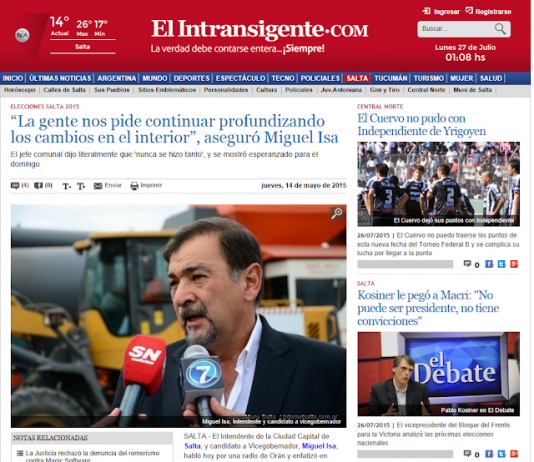Open Calles de Salta submenu link
The height and width of the screenshot is (462, 534).
click(64, 90)
